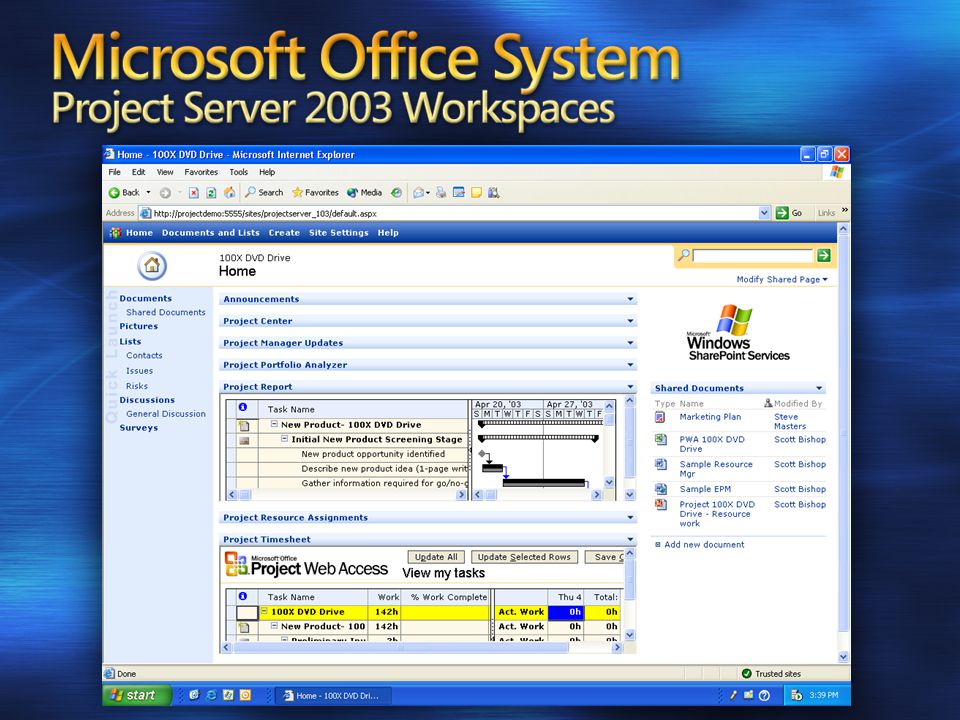The width and height of the screenshot is (960, 720).
Task: Open the Issues list link
Action: [x=140, y=370]
